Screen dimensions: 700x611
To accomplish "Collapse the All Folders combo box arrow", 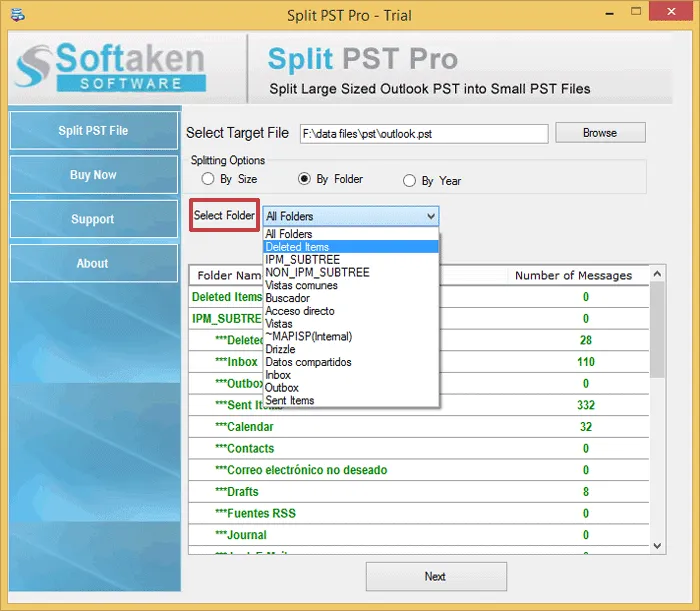I will point(431,216).
